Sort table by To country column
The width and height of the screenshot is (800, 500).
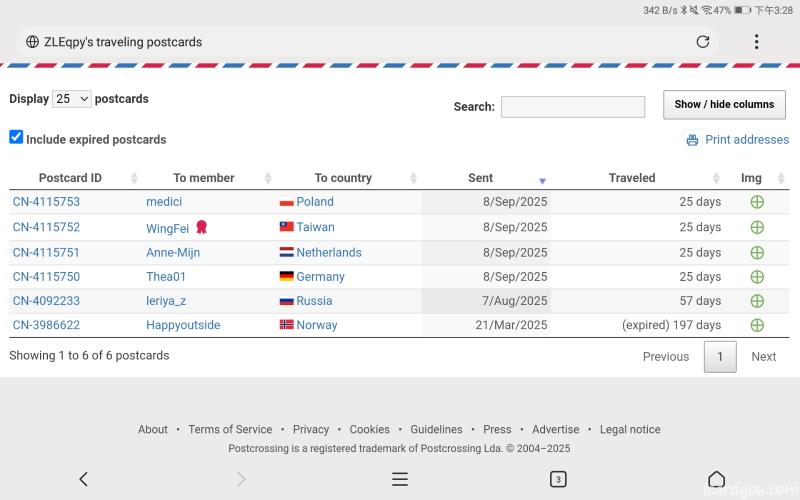(343, 178)
